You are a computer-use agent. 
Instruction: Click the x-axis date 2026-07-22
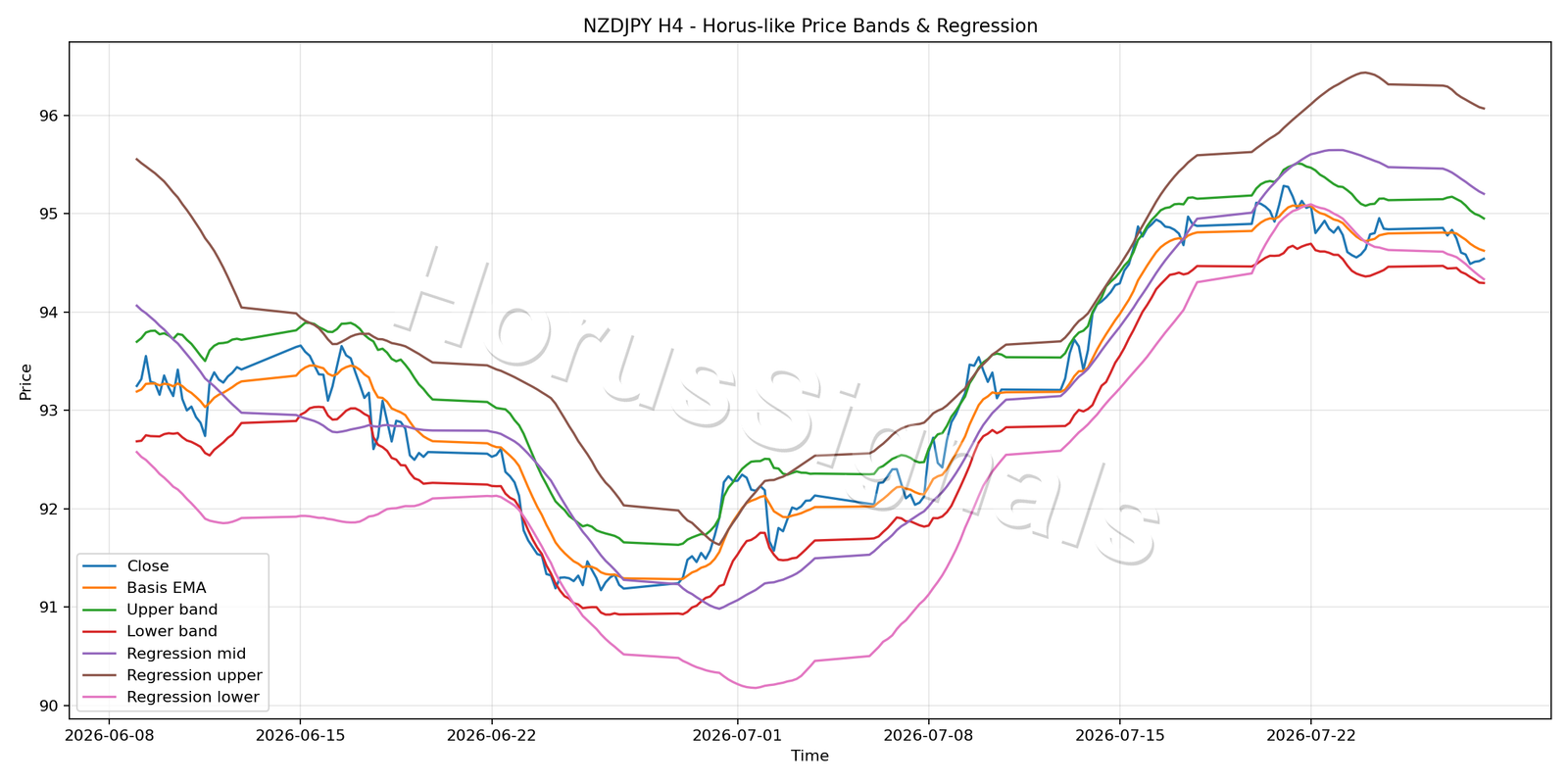[1311, 735]
